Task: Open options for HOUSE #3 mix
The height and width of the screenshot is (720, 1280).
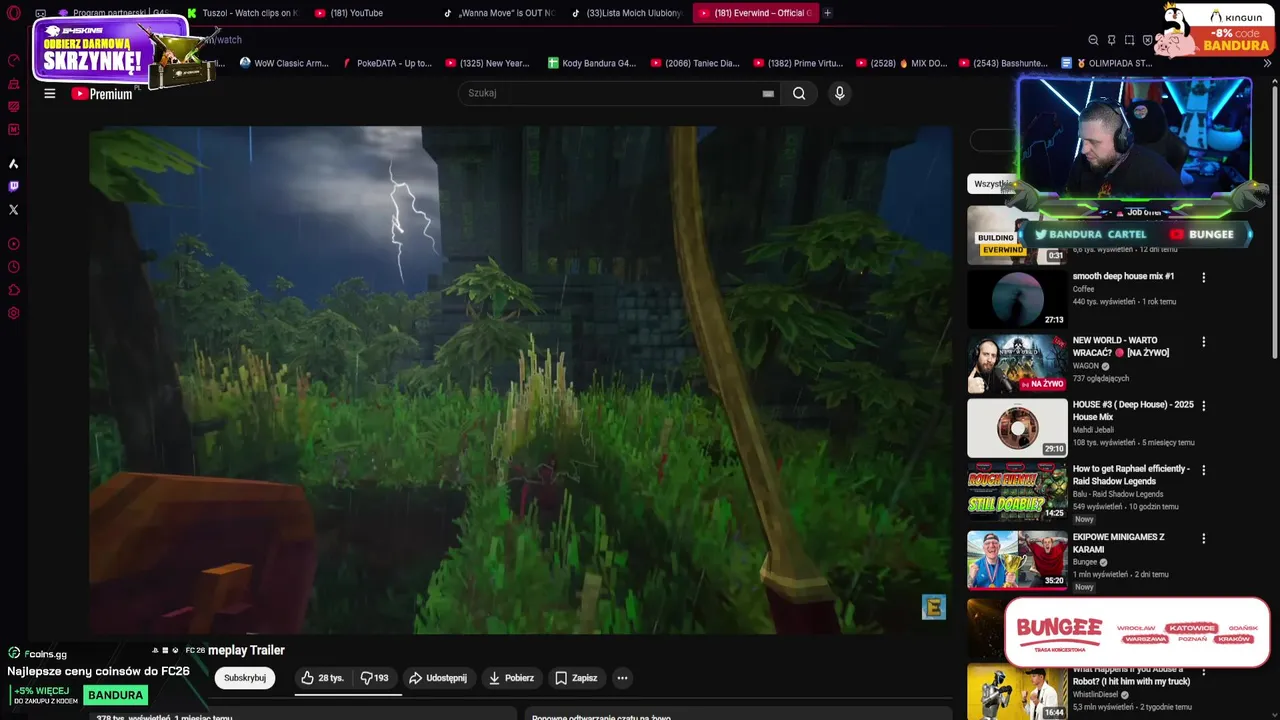Action: tap(1203, 406)
